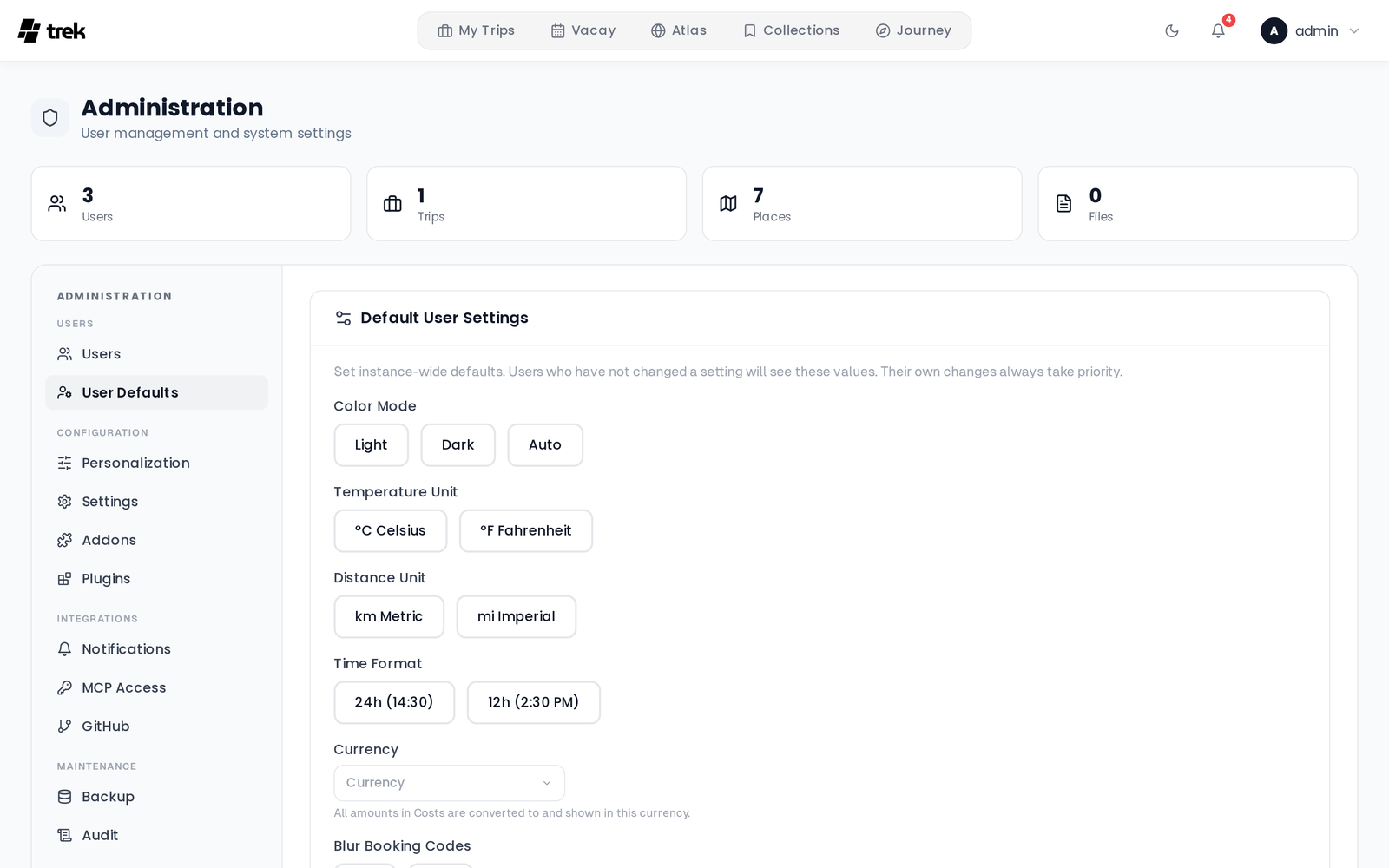
Task: Toggle dark mode moon icon
Action: 1172,31
